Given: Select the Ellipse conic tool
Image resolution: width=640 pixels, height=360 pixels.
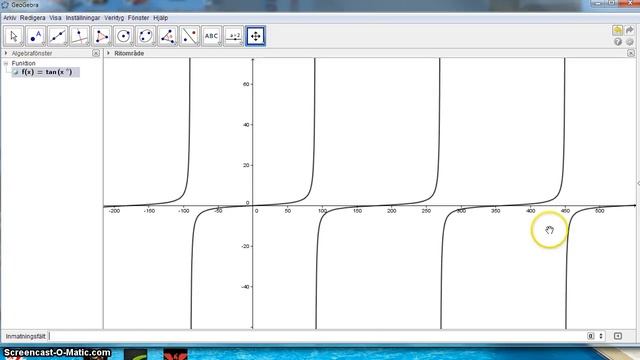Looking at the screenshot, I should [146, 36].
